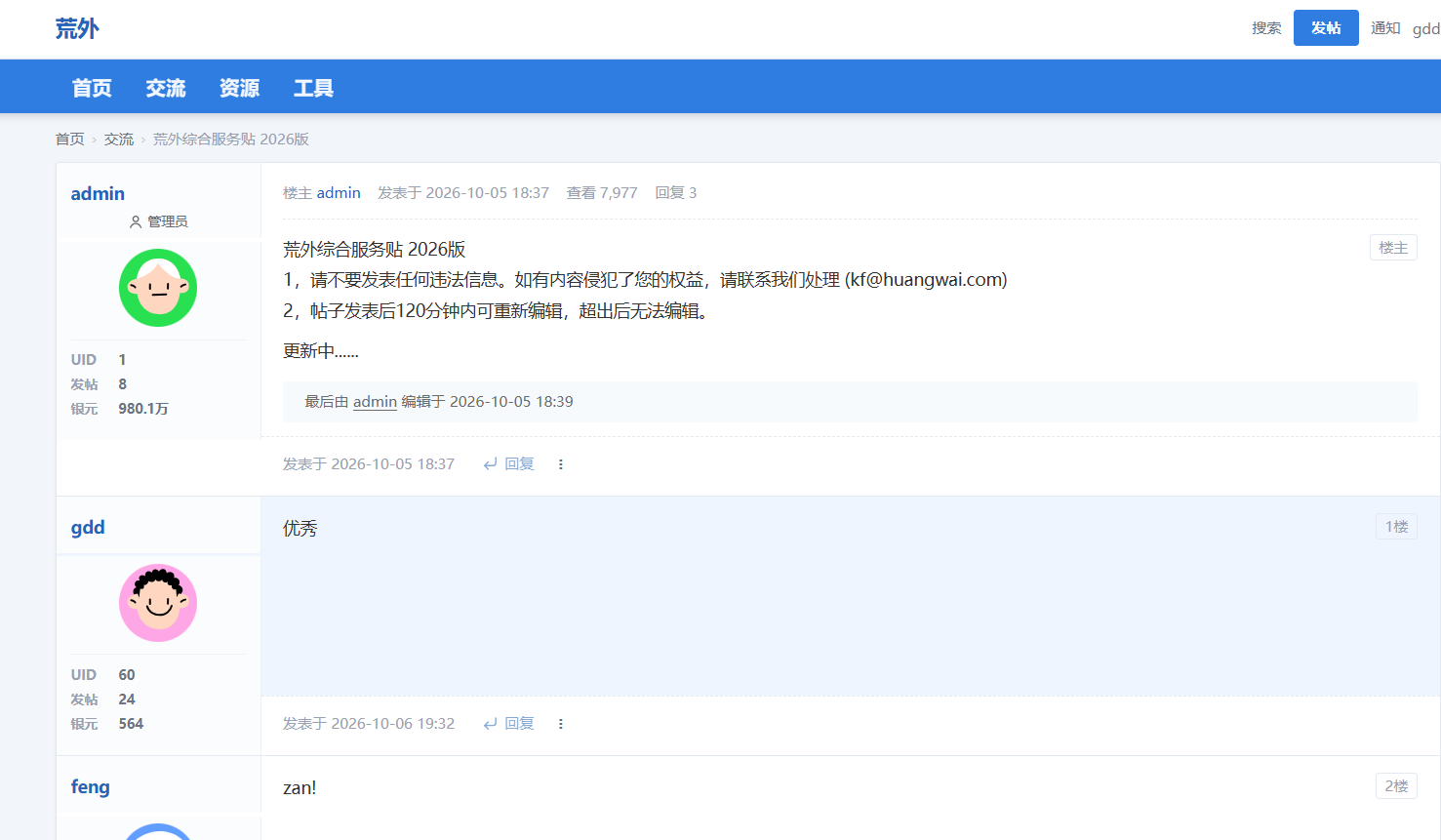Viewport: 1441px width, 840px height.
Task: Open the 资源 navigation tab
Action: pyautogui.click(x=240, y=89)
